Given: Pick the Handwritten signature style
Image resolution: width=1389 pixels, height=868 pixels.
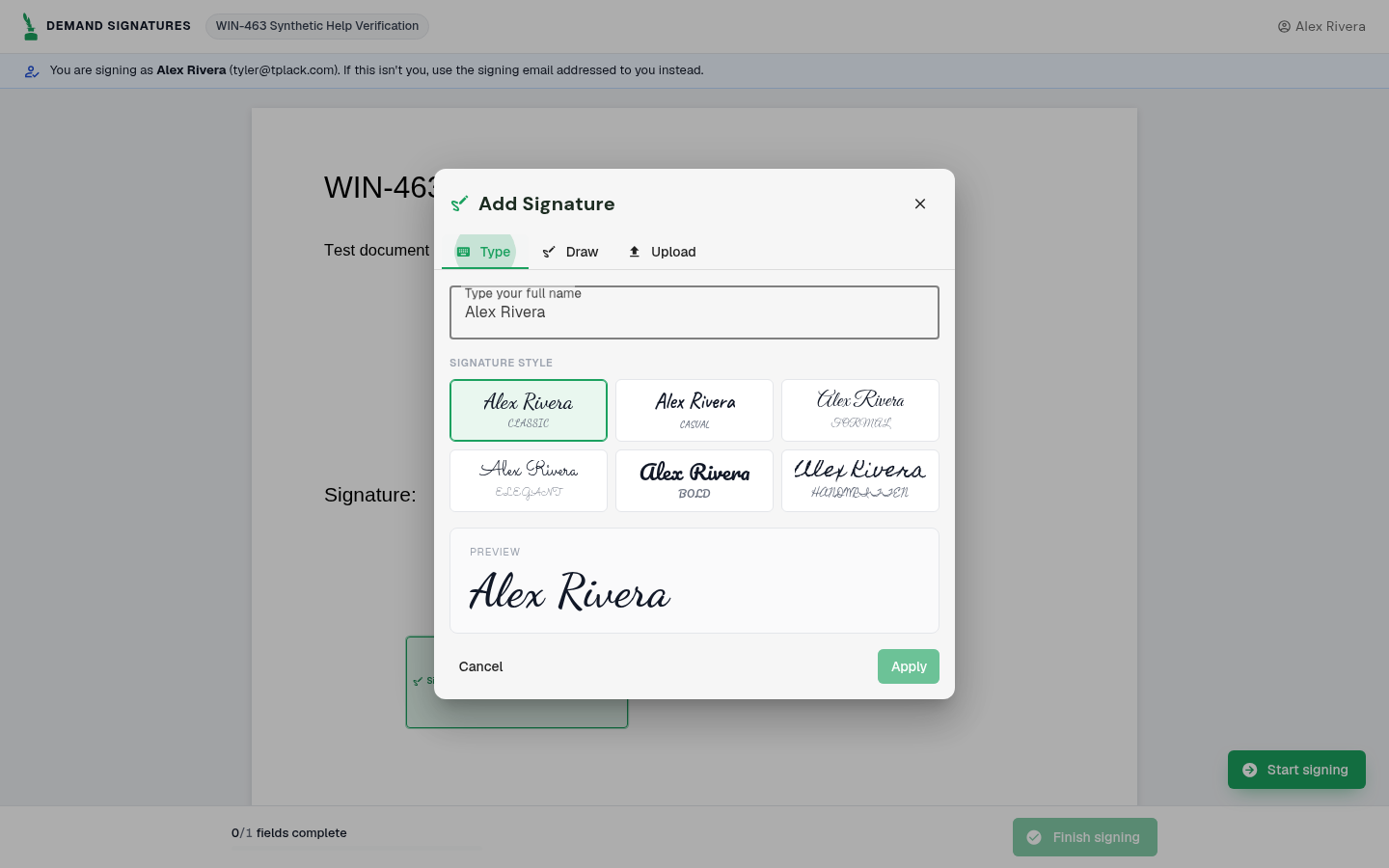Looking at the screenshot, I should pos(860,480).
